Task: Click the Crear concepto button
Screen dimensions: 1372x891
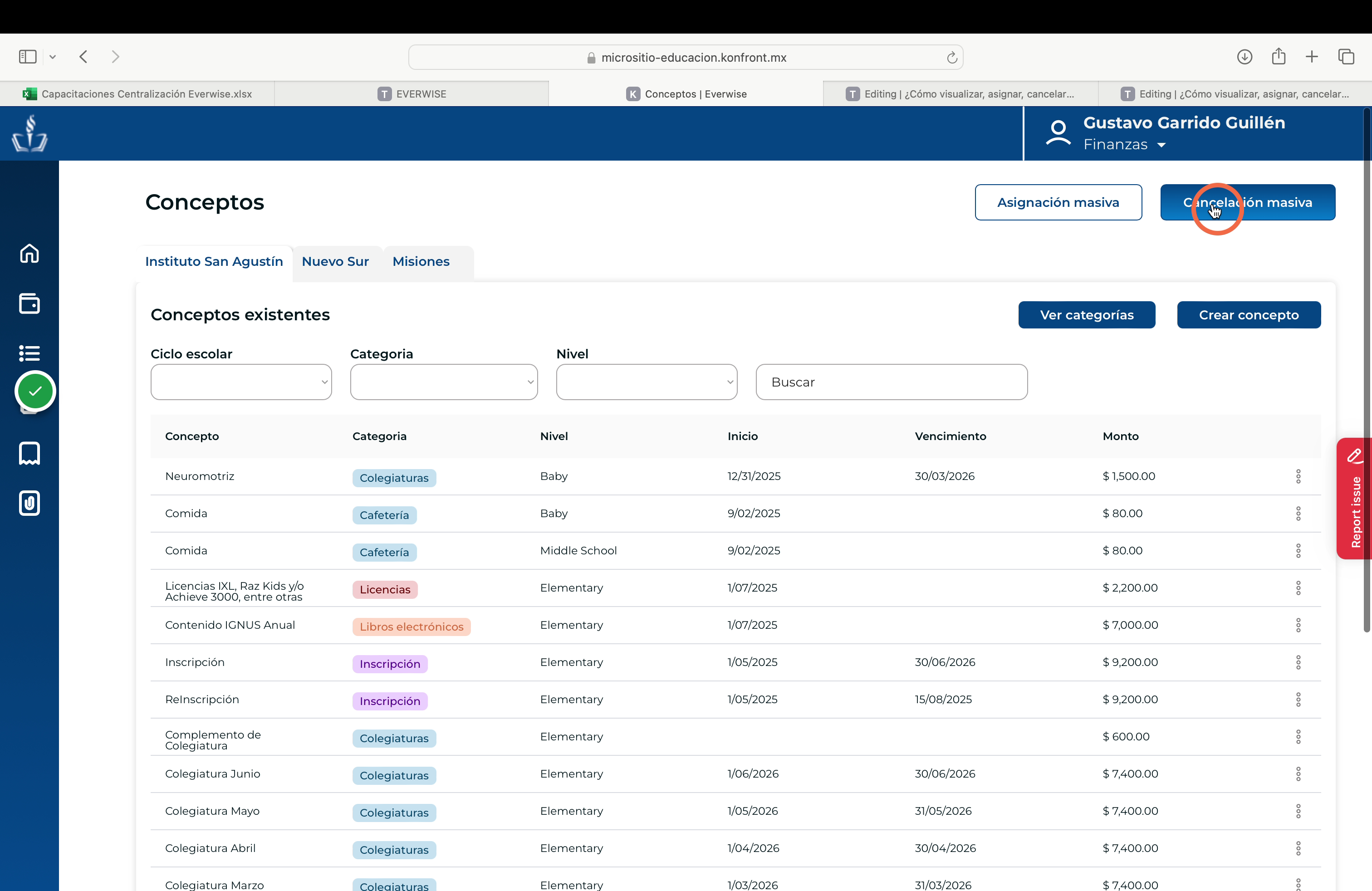Action: (x=1249, y=315)
